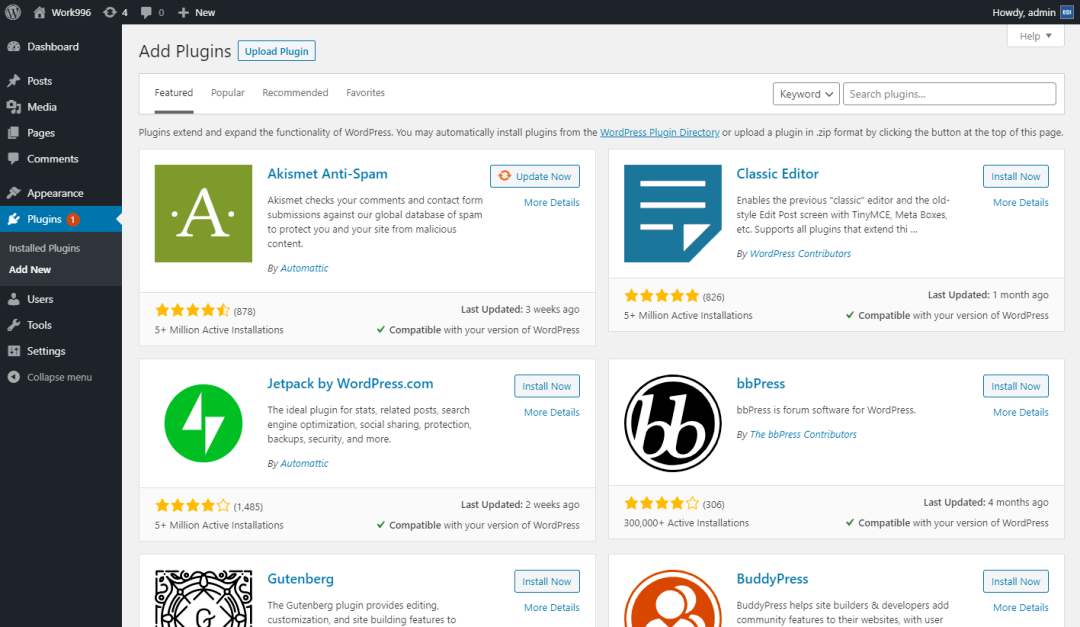Open the comments bubble icon in admin bar
The width and height of the screenshot is (1080, 627).
146,12
